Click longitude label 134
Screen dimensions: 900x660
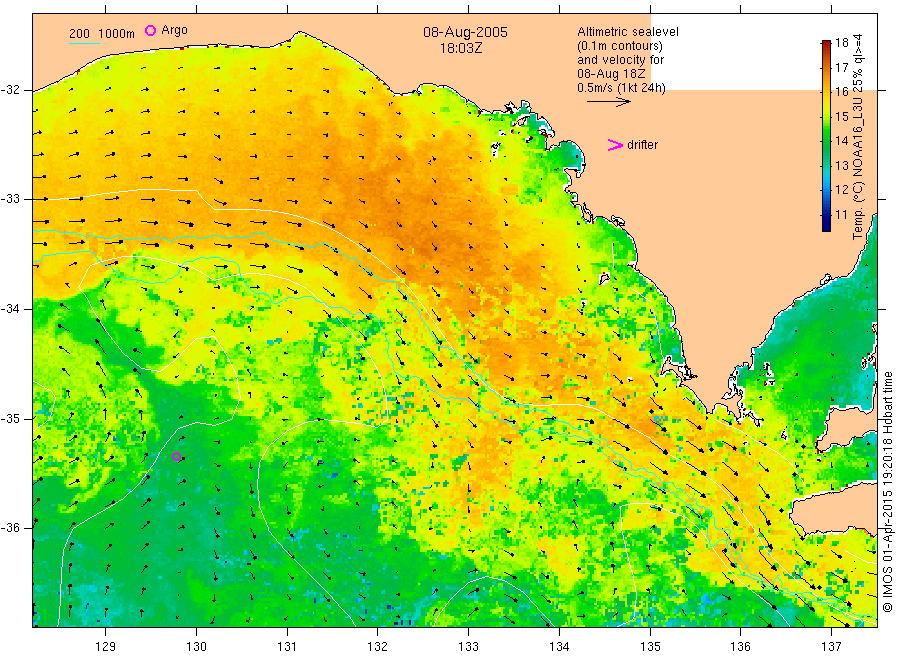[559, 647]
